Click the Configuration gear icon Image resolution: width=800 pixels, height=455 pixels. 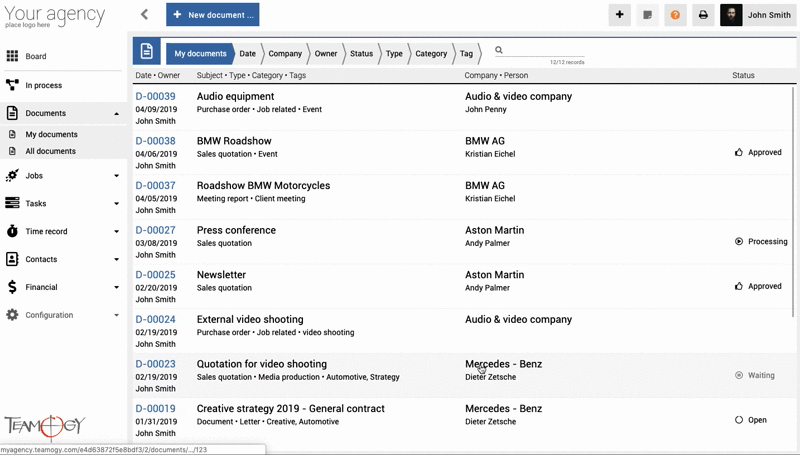pyautogui.click(x=12, y=315)
